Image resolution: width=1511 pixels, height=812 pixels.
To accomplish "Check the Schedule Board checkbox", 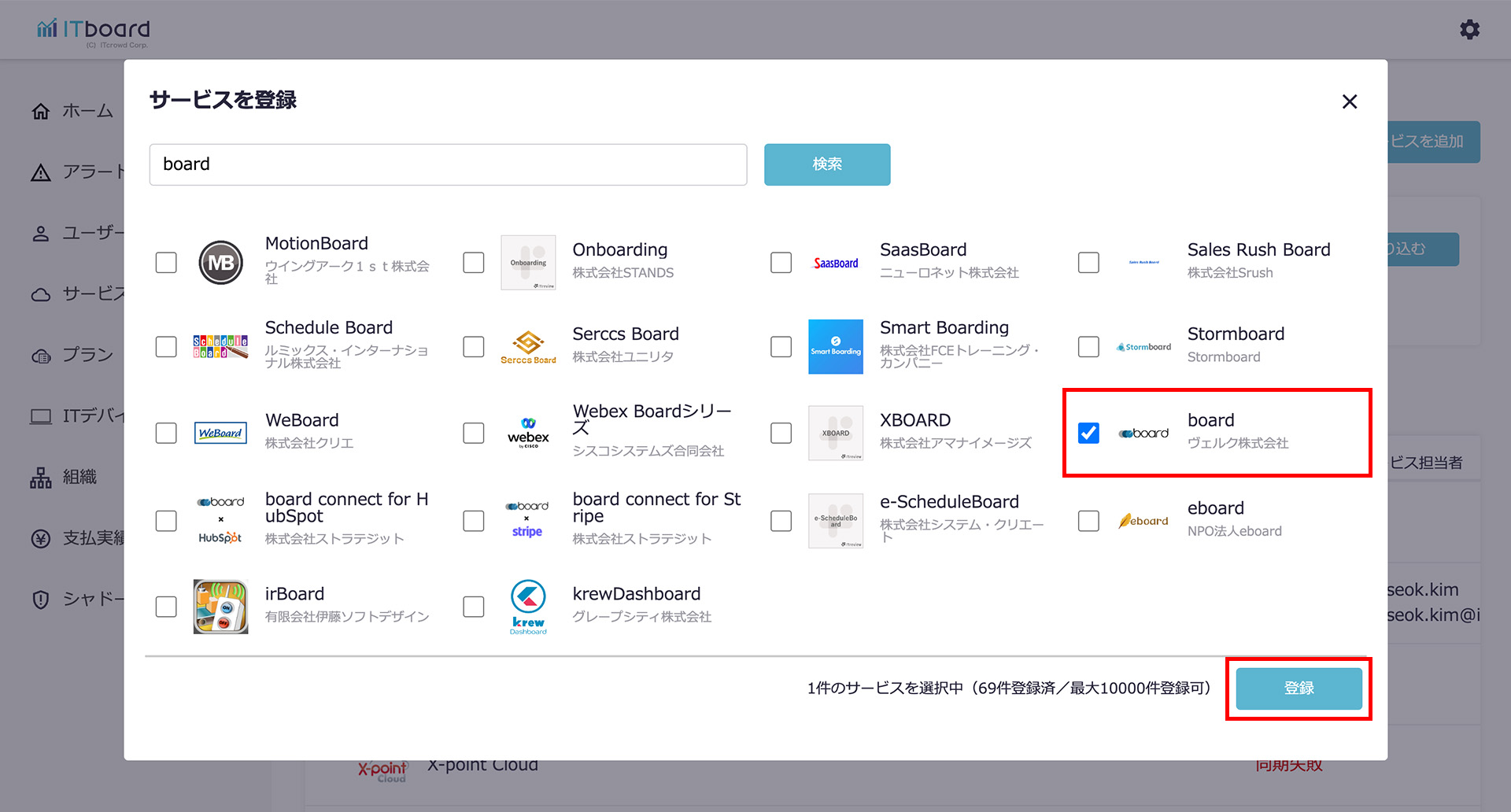I will click(166, 347).
